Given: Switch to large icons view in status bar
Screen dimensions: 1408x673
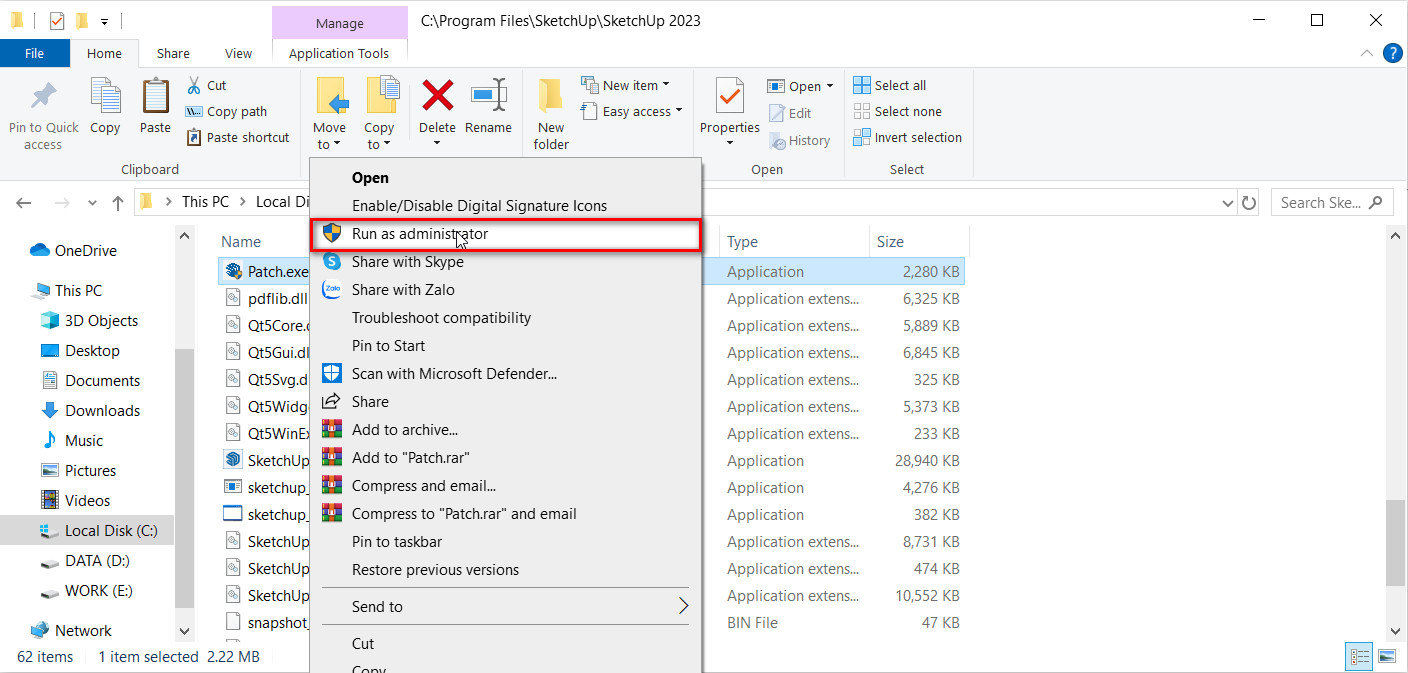Looking at the screenshot, I should pos(1386,657).
